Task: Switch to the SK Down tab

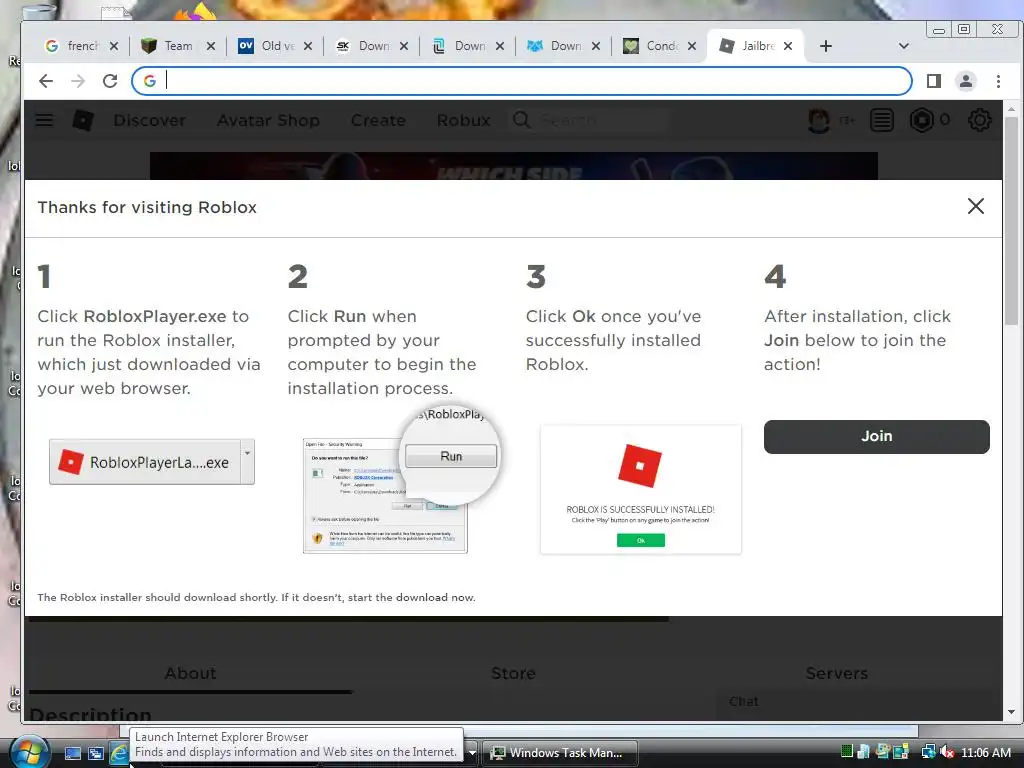Action: 372,46
